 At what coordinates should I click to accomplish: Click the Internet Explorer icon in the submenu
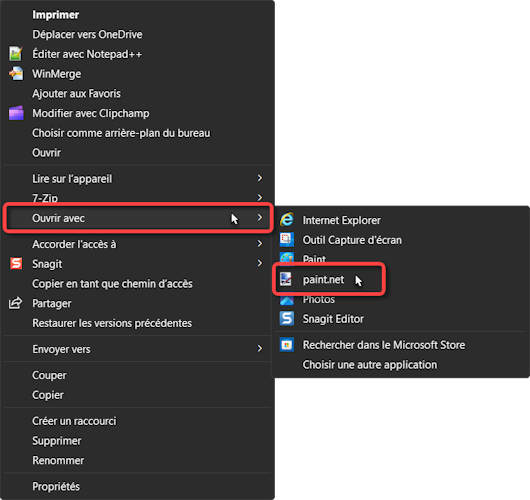click(x=287, y=220)
